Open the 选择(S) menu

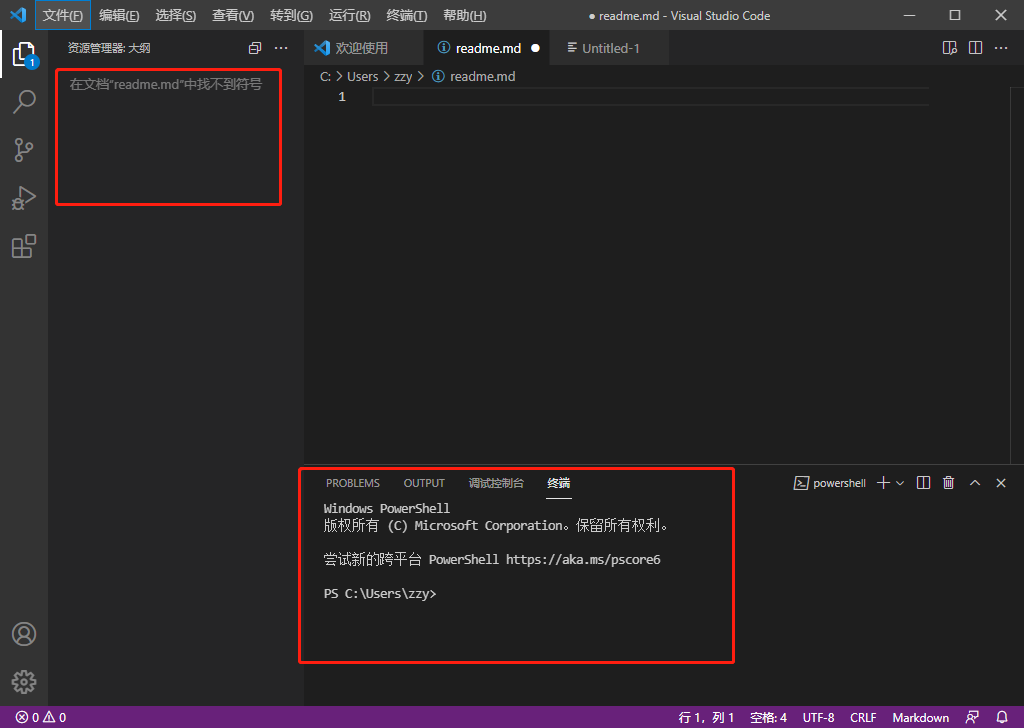click(x=176, y=15)
